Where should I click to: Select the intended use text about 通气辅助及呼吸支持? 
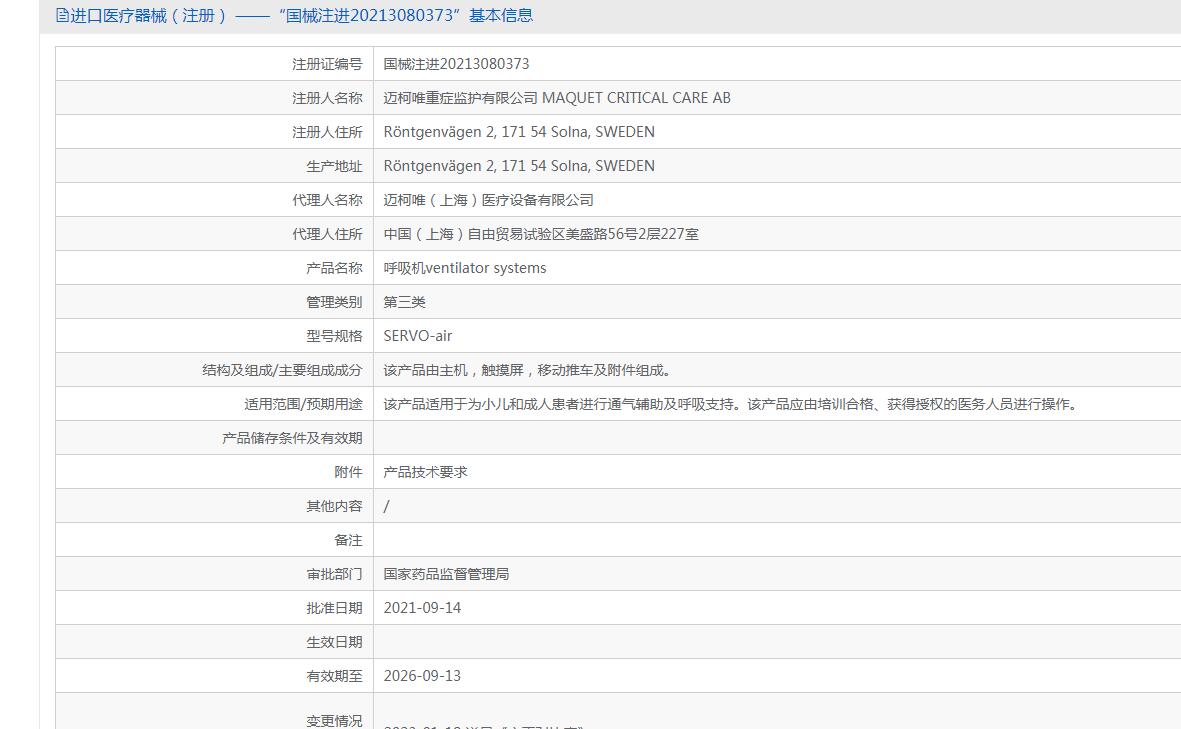coord(732,404)
